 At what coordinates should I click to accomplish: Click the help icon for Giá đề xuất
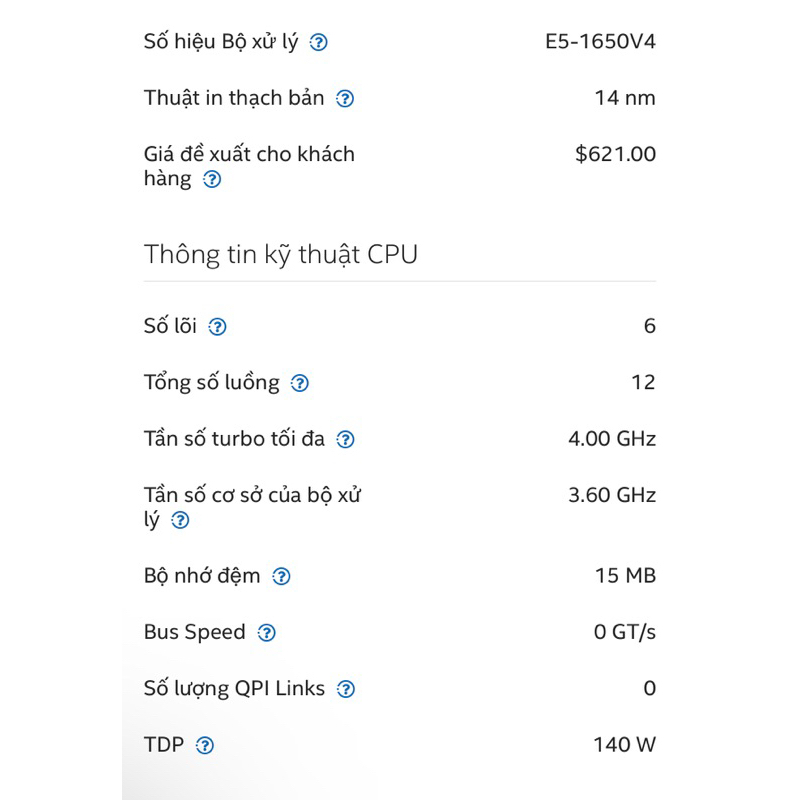[212, 181]
